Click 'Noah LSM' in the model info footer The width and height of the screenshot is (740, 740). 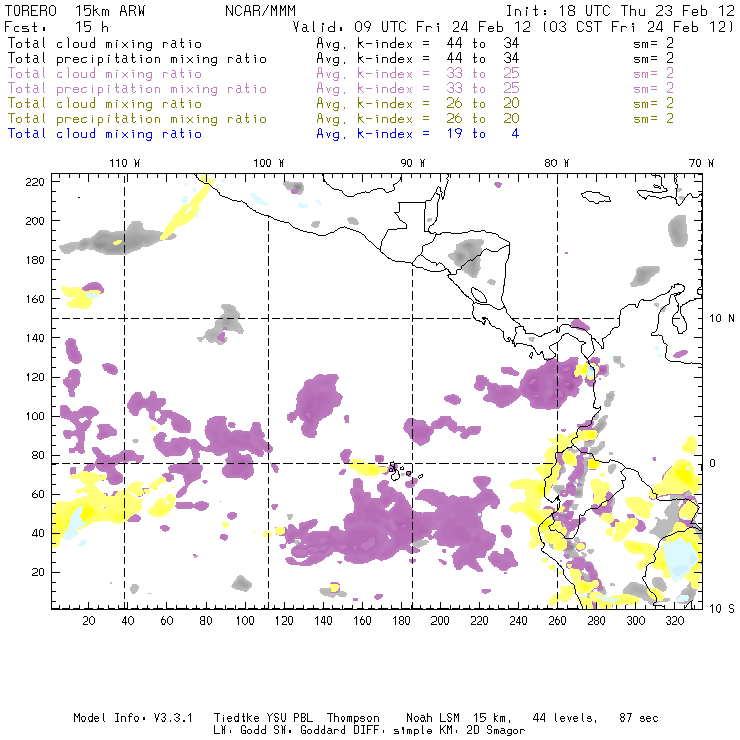(433, 718)
